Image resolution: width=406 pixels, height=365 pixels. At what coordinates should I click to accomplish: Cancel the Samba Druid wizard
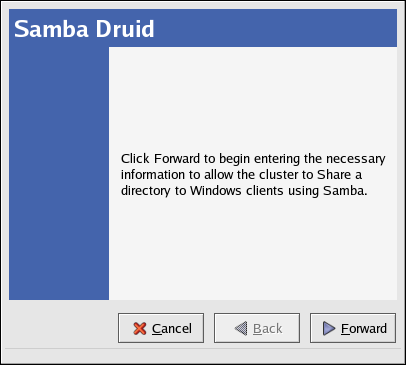coord(161,328)
